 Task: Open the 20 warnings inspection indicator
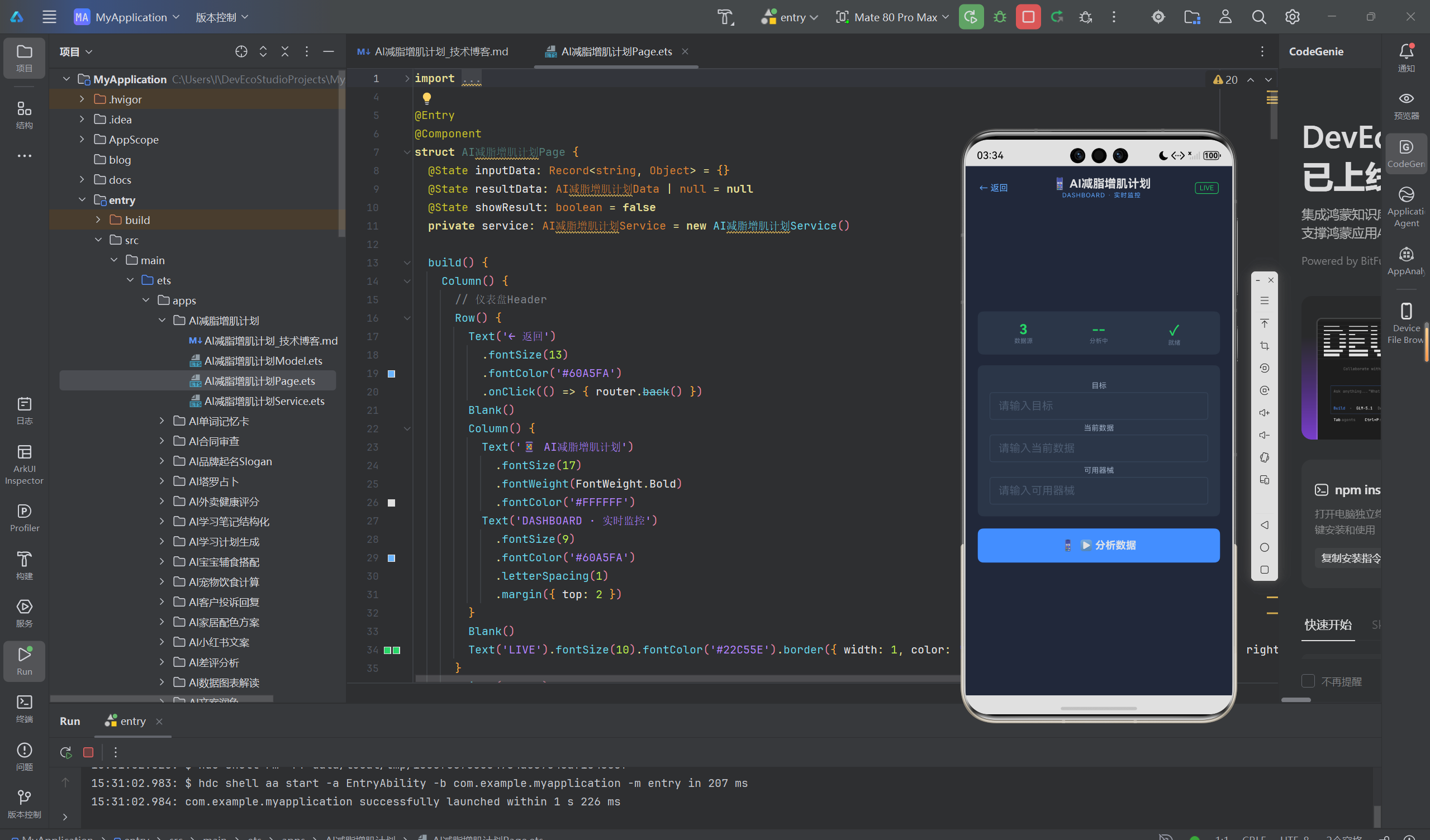click(x=1225, y=80)
